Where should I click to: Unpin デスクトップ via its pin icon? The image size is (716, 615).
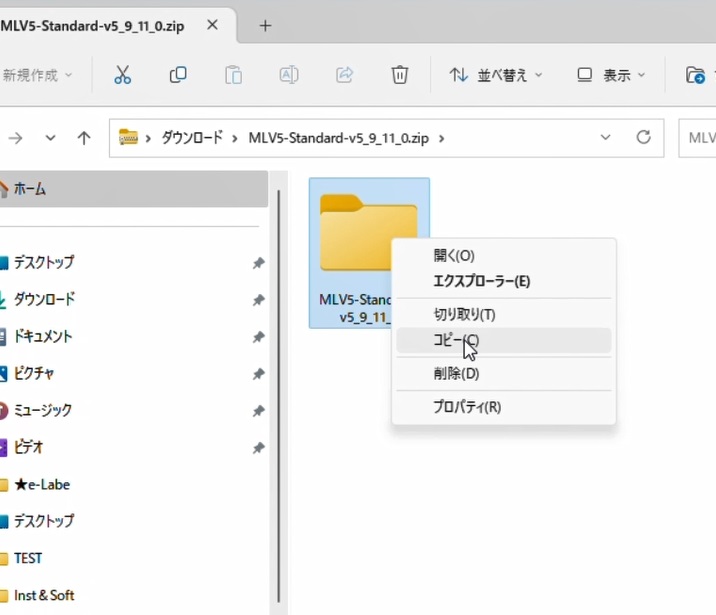(259, 263)
